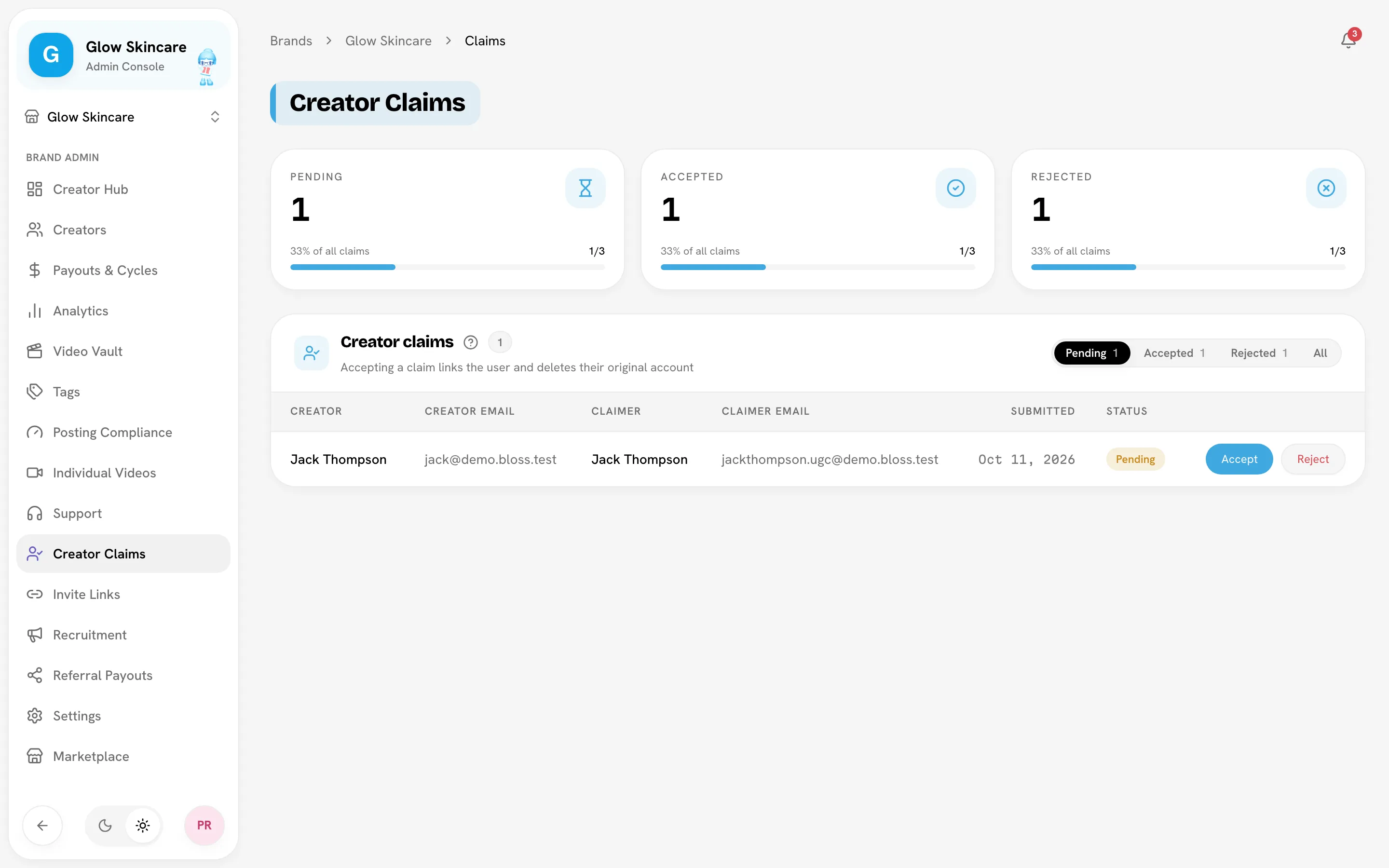Reject Jack Thompson's claim
This screenshot has height=868, width=1389.
(x=1313, y=459)
